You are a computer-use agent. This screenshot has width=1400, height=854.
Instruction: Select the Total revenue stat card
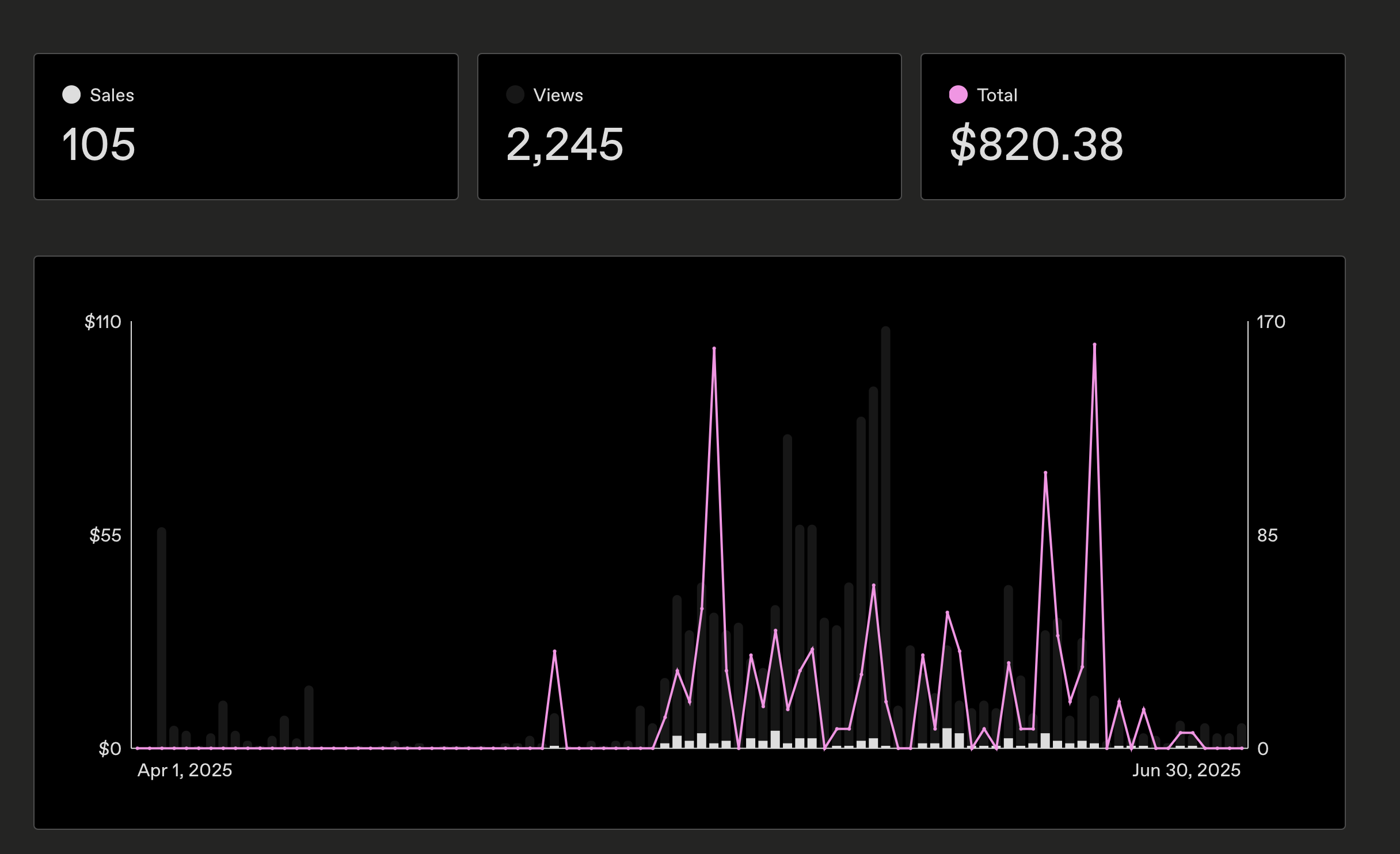[x=1132, y=127]
